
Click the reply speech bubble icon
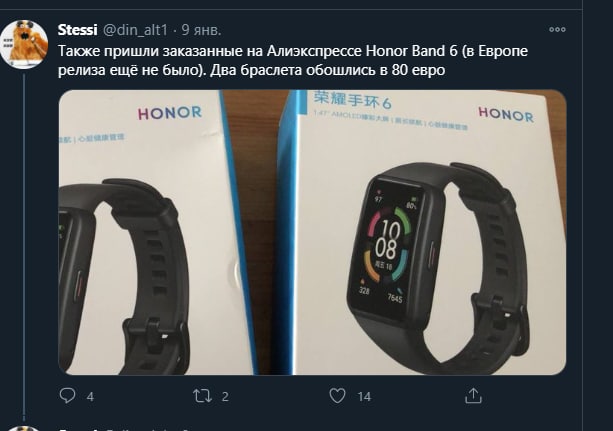click(67, 395)
